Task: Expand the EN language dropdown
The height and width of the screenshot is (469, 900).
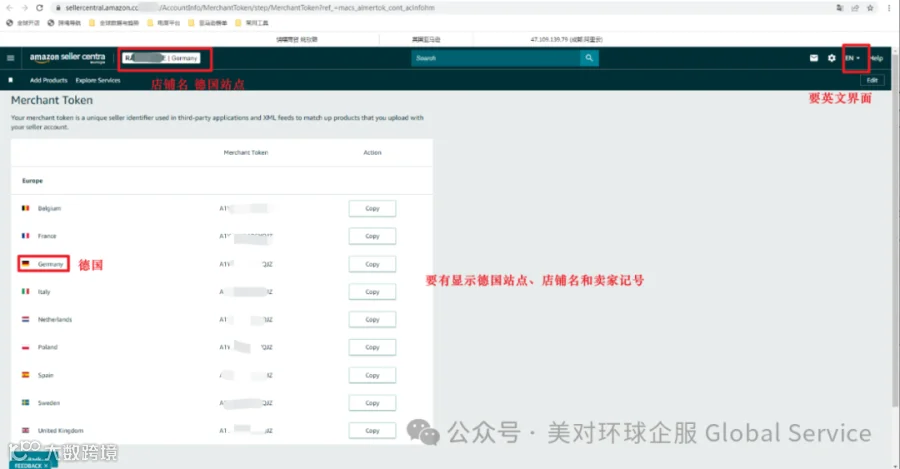Action: point(852,58)
